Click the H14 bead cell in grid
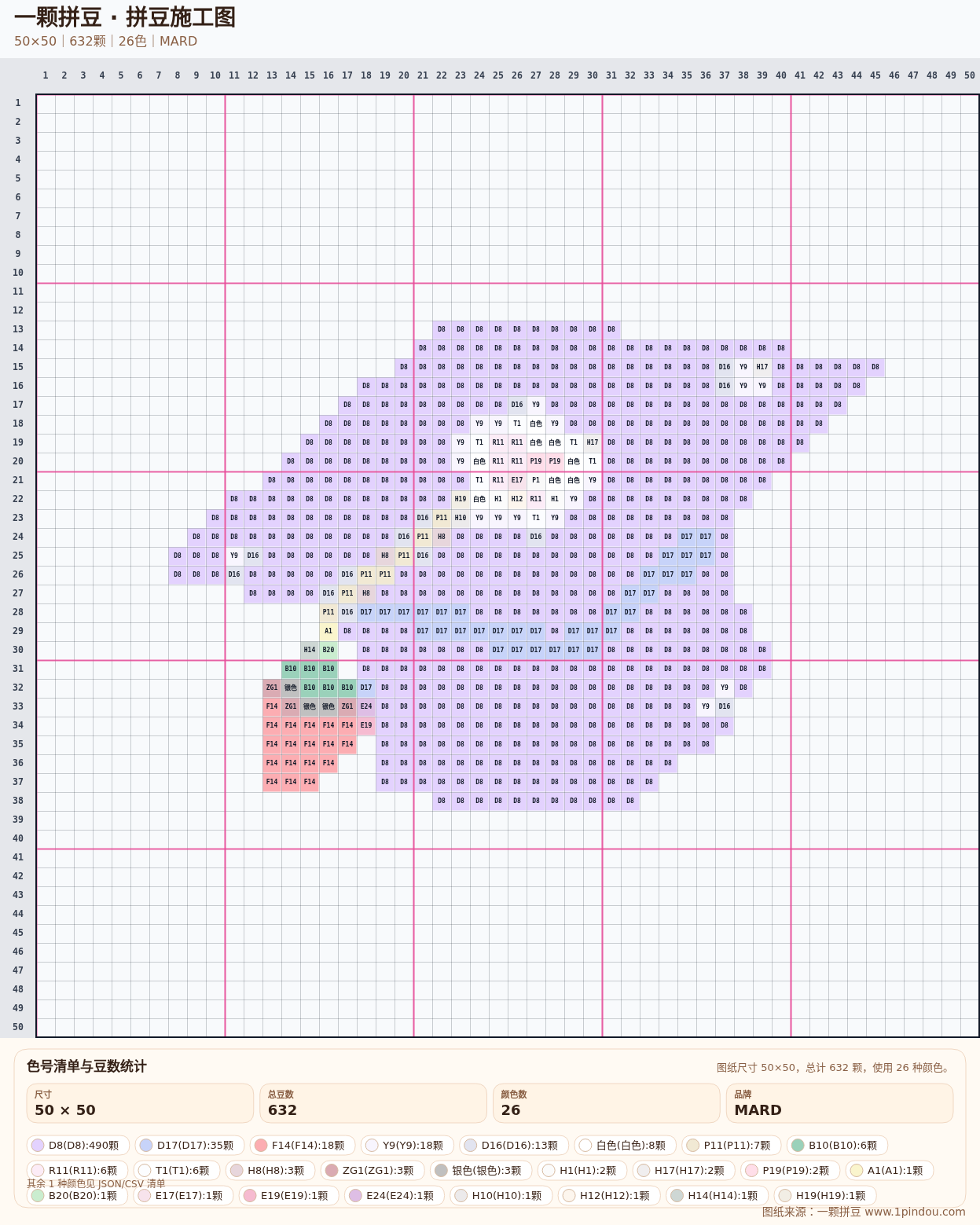This screenshot has height=1225, width=980. pos(310,650)
